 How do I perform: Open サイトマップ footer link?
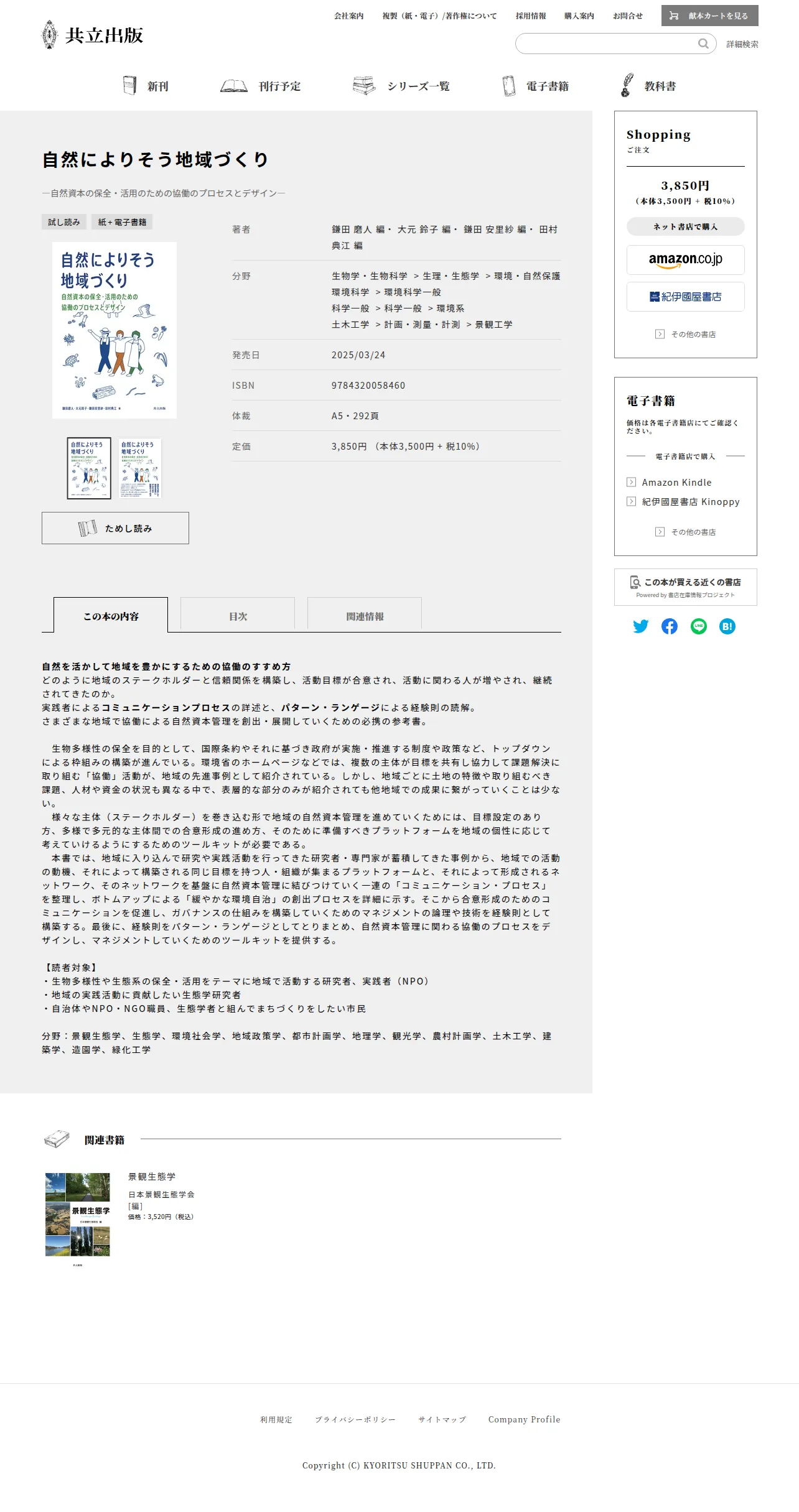442,1419
